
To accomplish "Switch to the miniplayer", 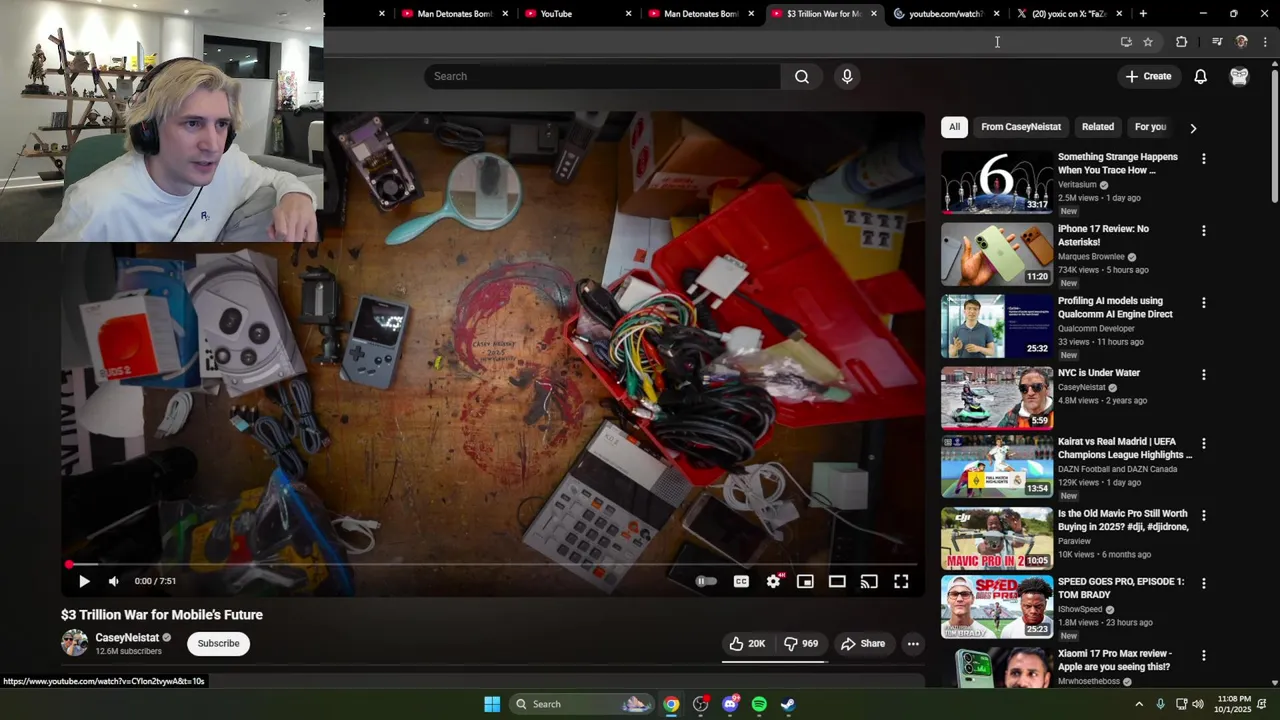I will click(x=805, y=581).
